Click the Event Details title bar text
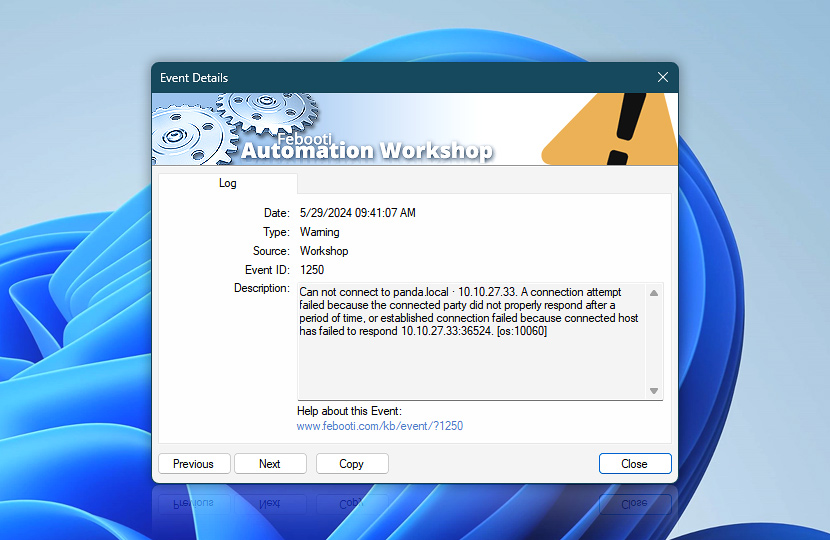 [194, 78]
